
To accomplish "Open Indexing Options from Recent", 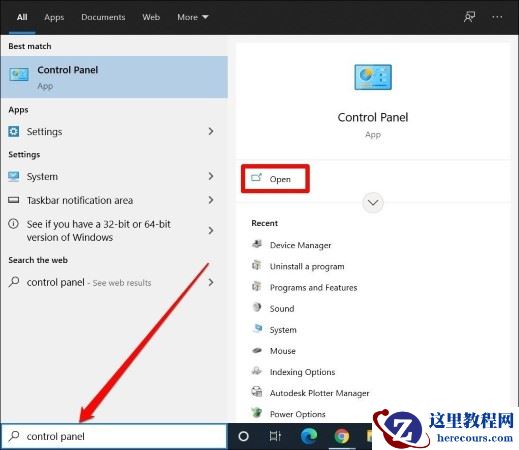I will (x=302, y=372).
